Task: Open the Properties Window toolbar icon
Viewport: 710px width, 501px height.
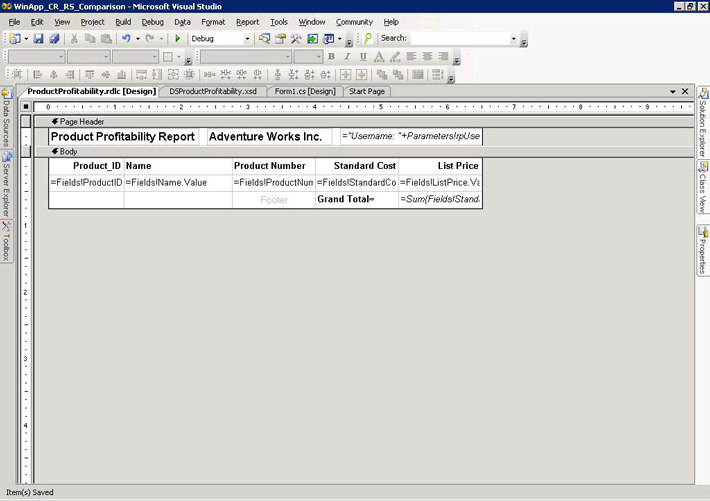Action: click(280, 39)
